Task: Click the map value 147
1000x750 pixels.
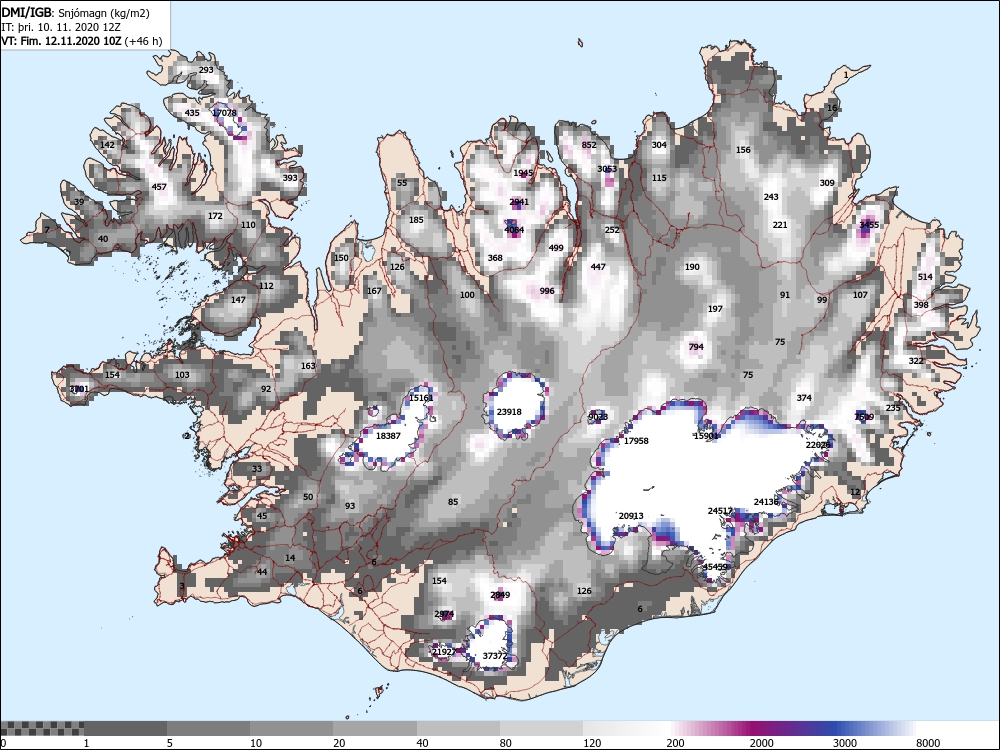Action: tap(238, 300)
